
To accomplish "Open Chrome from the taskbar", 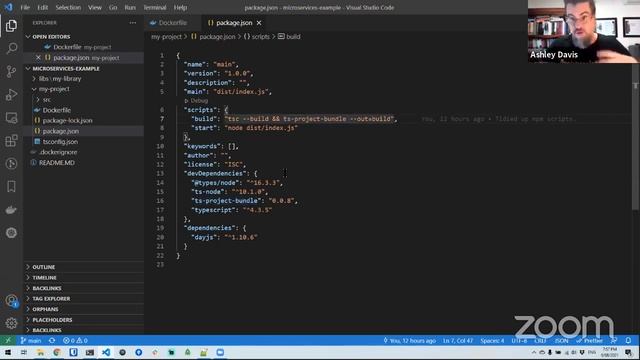I will pos(57,352).
